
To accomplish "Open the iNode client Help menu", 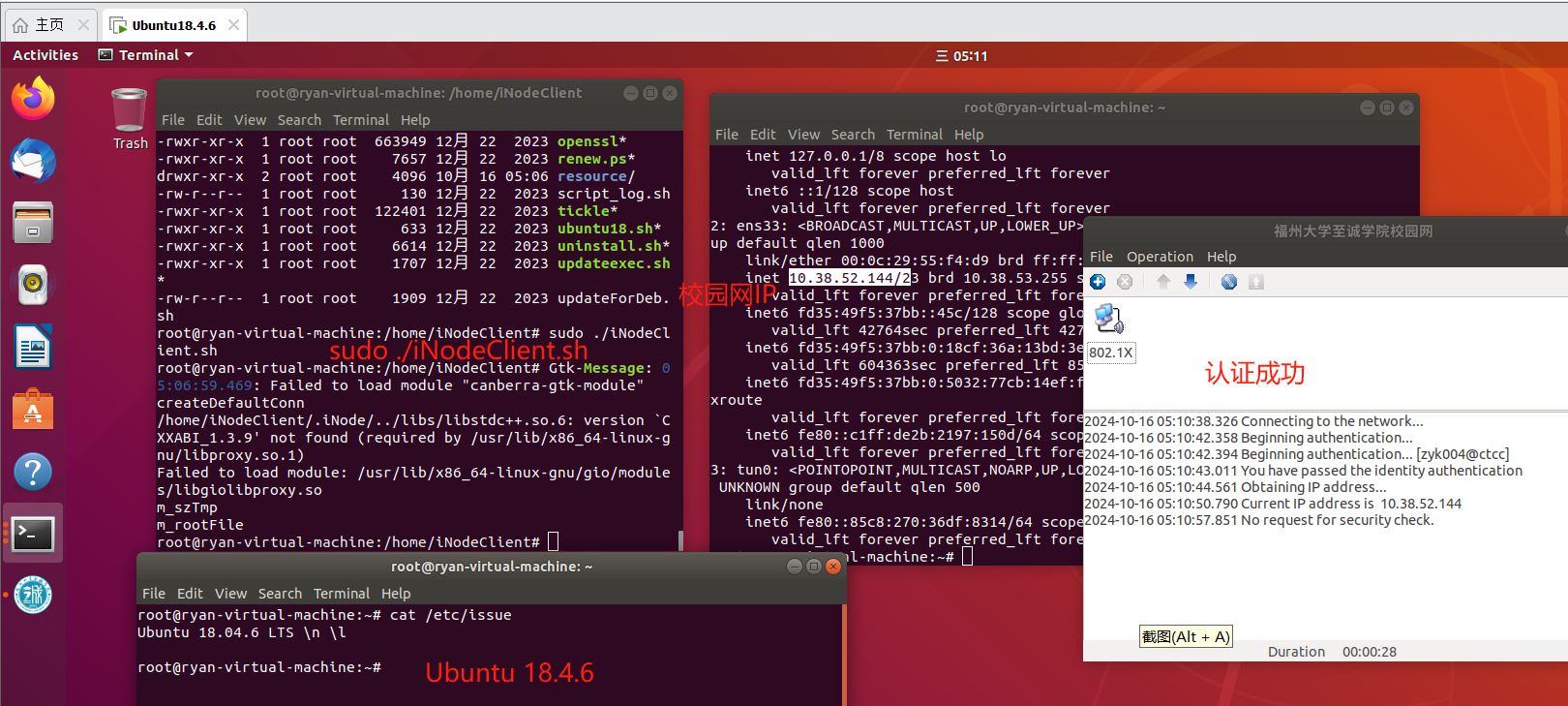I will (1221, 257).
